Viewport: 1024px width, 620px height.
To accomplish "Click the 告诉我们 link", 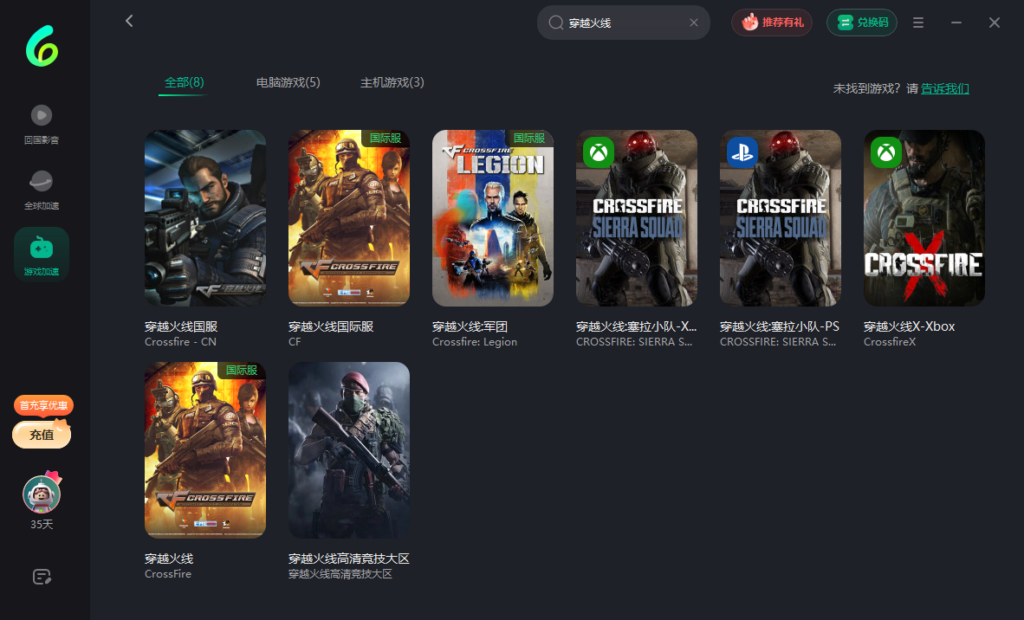I will [x=945, y=88].
